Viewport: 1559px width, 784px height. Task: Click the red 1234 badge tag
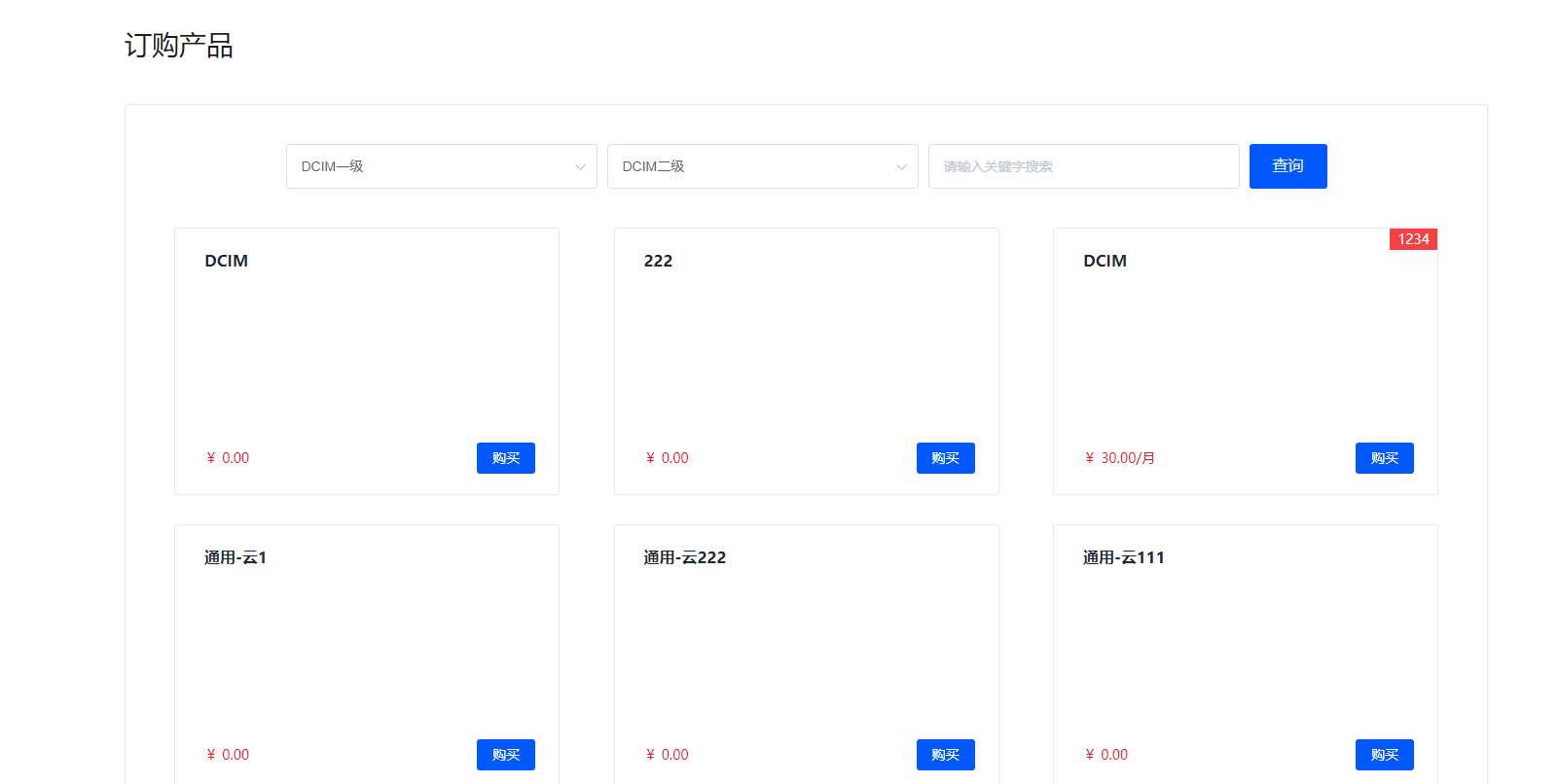[x=1413, y=239]
